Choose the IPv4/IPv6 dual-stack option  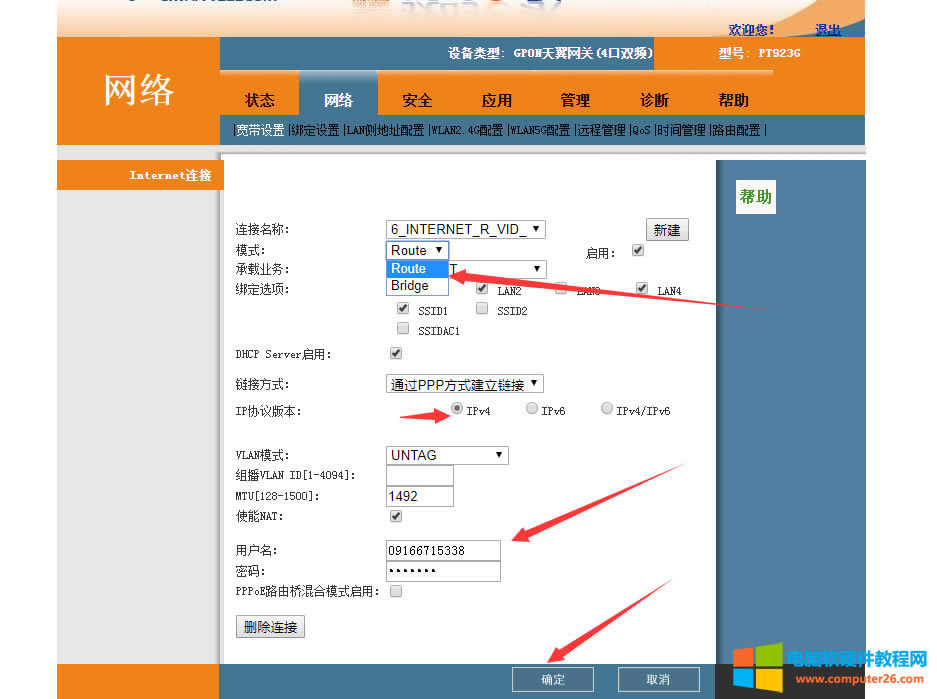coord(607,409)
